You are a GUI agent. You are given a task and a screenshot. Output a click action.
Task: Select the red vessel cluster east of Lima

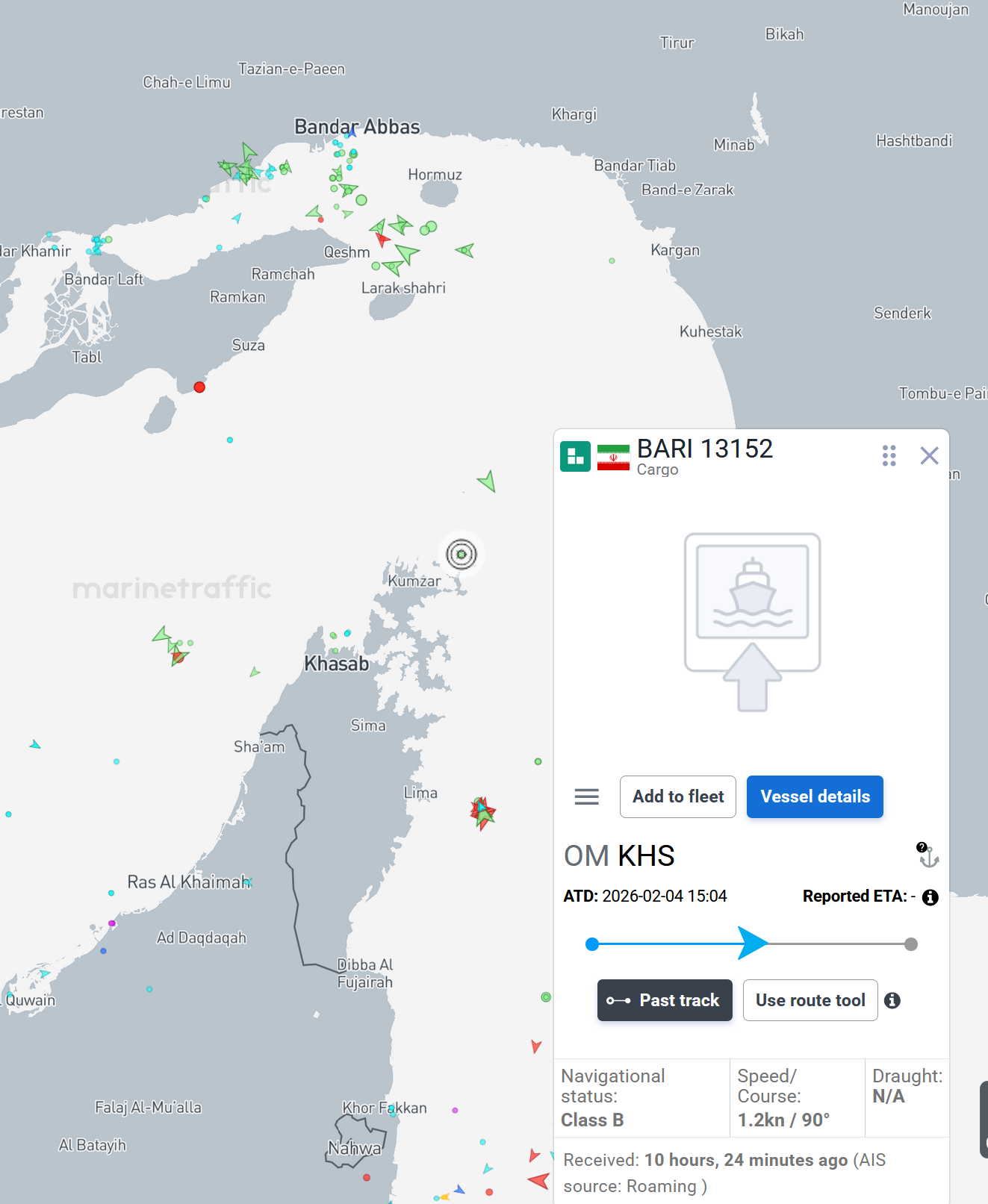click(482, 812)
